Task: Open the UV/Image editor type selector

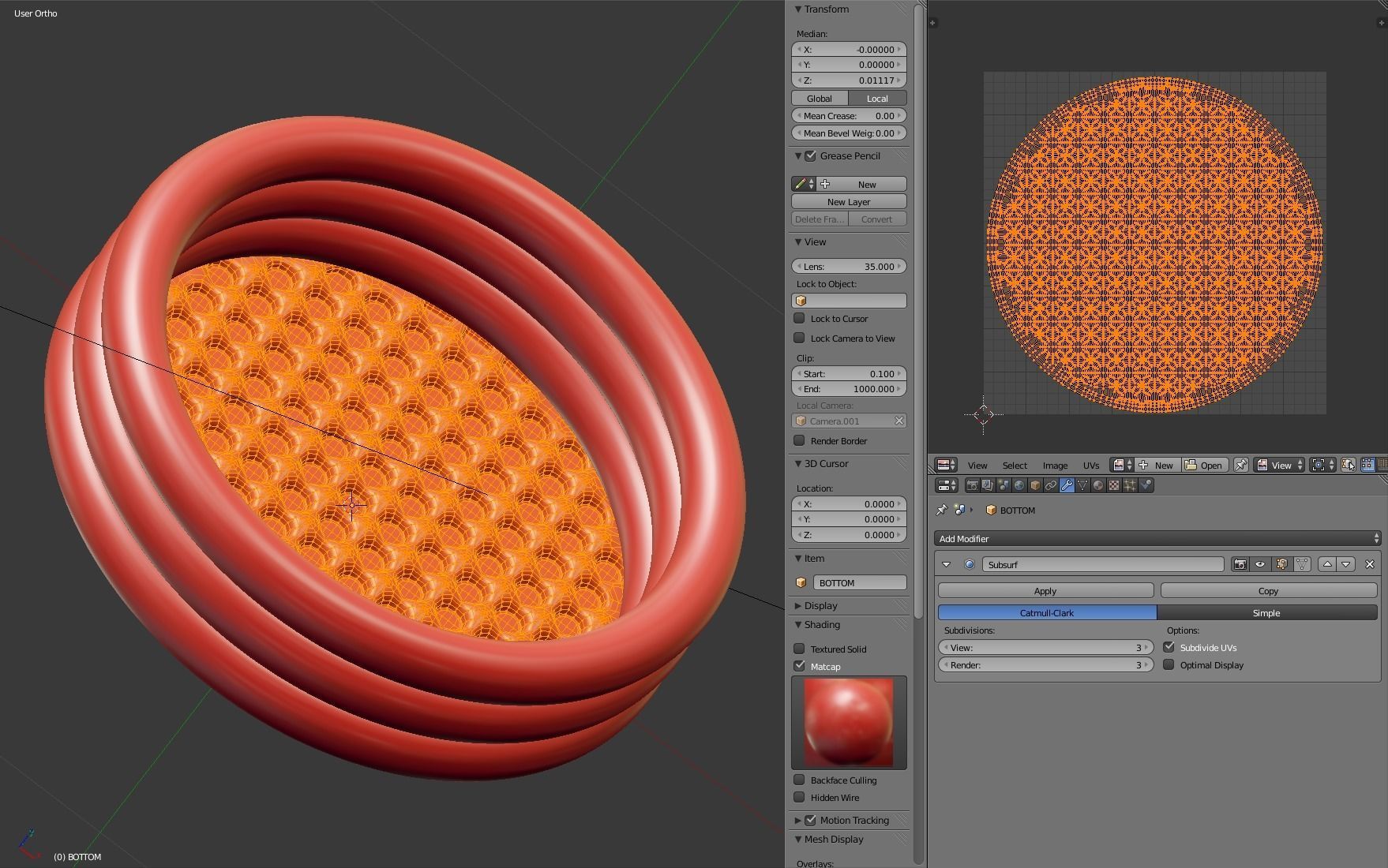Action: (x=946, y=465)
